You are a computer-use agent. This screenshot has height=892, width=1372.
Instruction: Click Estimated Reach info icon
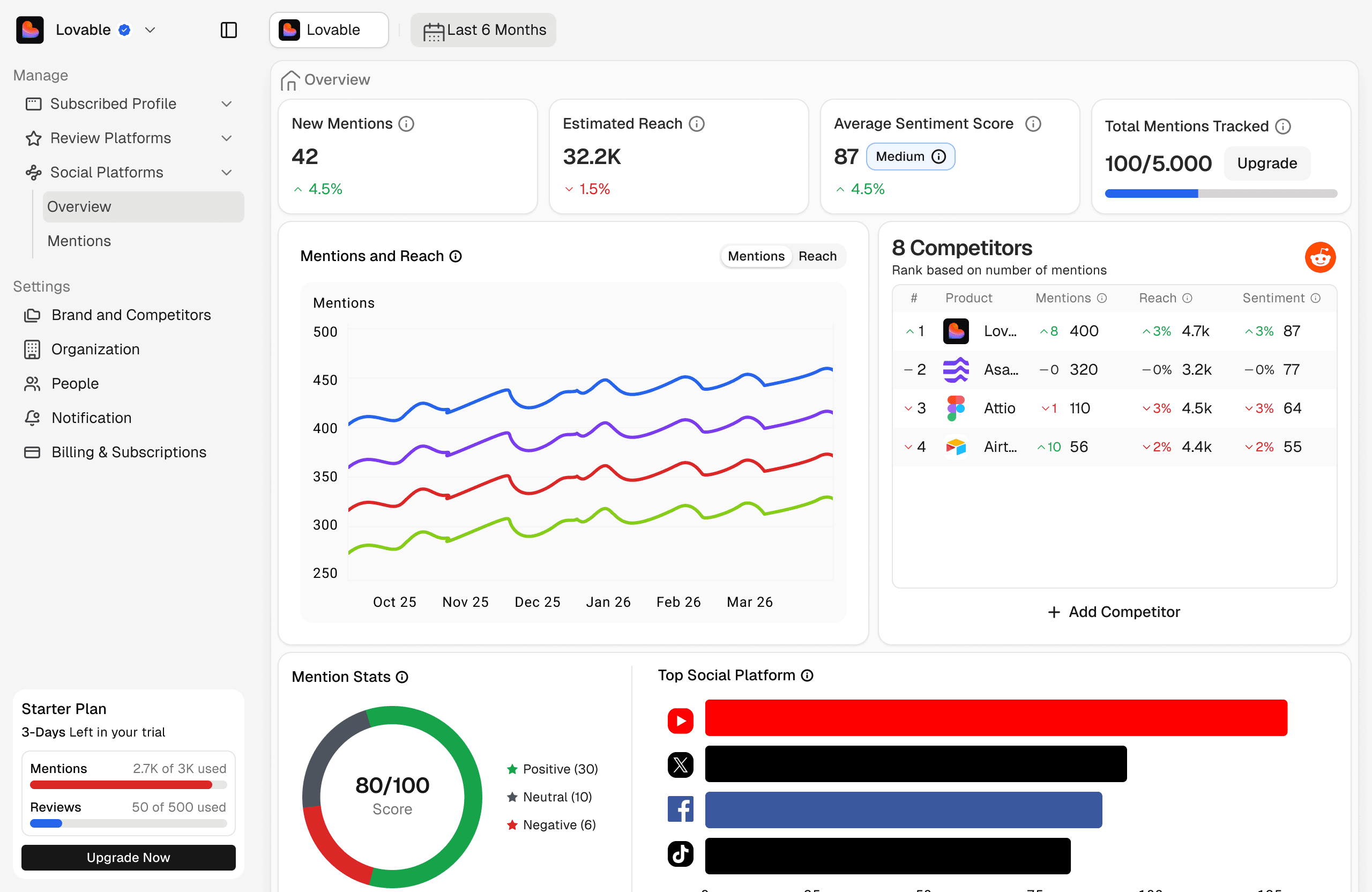point(696,124)
